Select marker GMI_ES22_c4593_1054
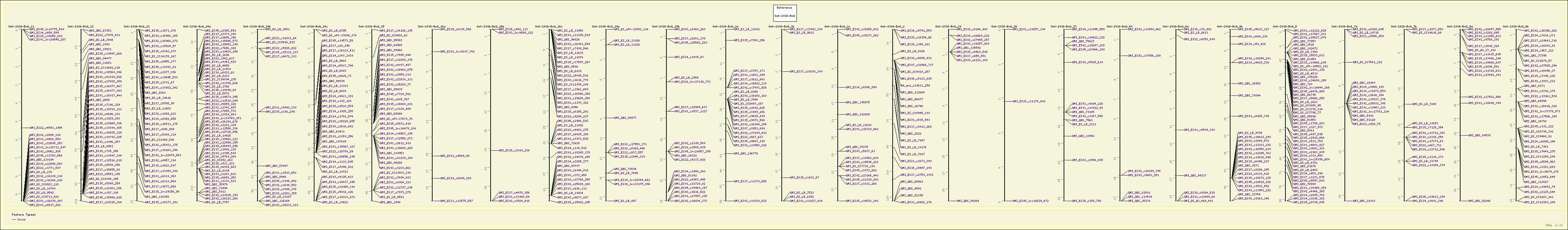This screenshot has width=1568, height=230. tap(46, 128)
